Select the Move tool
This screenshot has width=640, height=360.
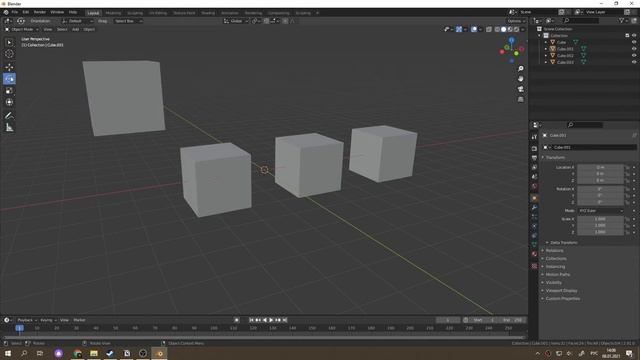point(9,67)
